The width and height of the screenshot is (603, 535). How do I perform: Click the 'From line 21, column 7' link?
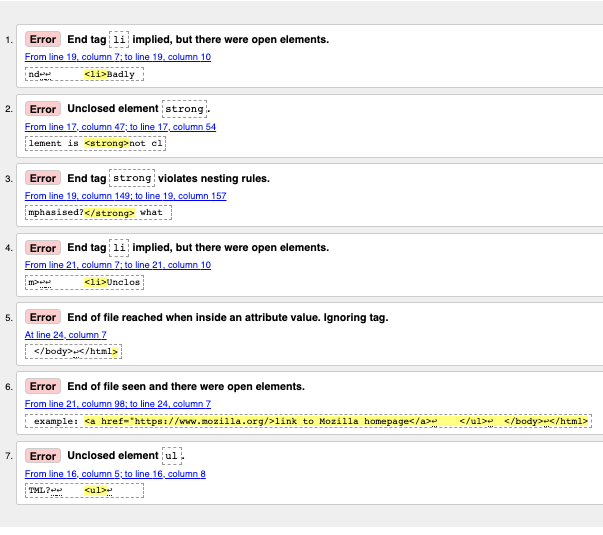[x=117, y=265]
